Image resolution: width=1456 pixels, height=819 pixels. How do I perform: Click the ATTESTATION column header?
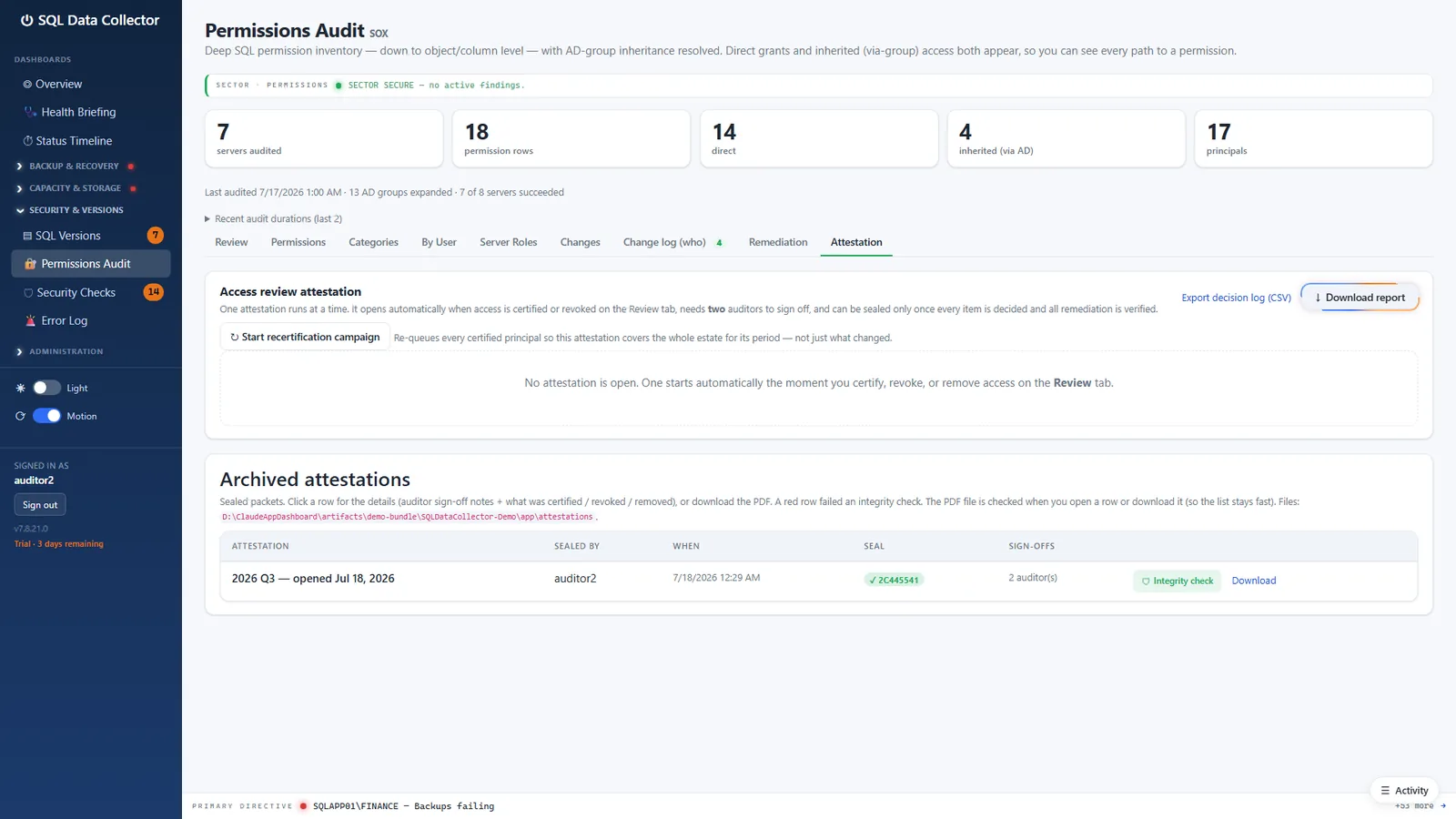260,546
